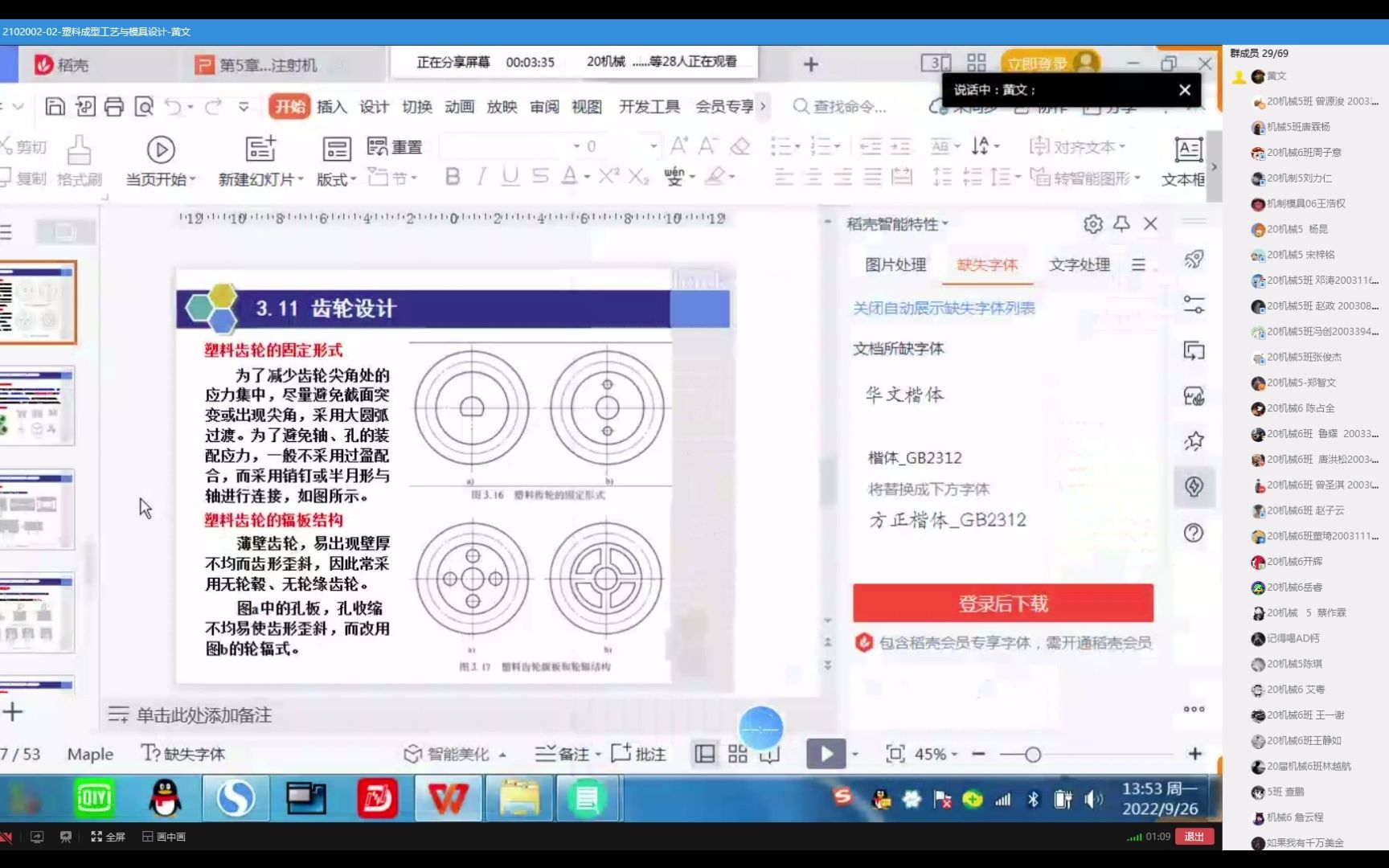Click the three dots more sidebar icon
1389x868 pixels.
[1194, 709]
